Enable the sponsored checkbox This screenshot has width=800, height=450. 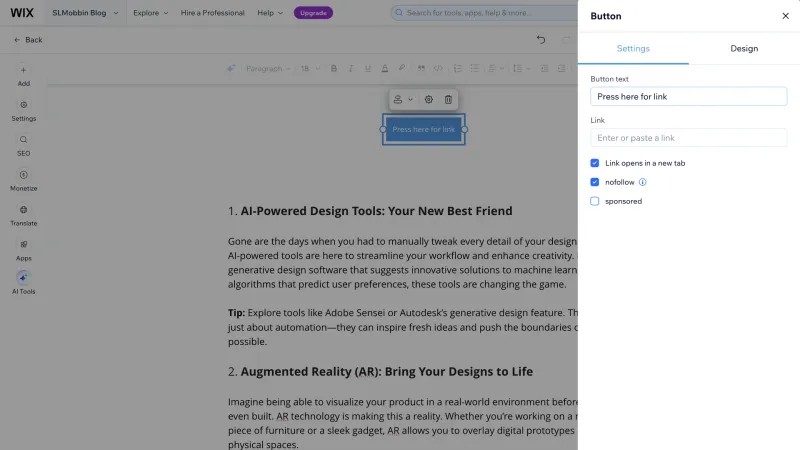[x=595, y=201]
